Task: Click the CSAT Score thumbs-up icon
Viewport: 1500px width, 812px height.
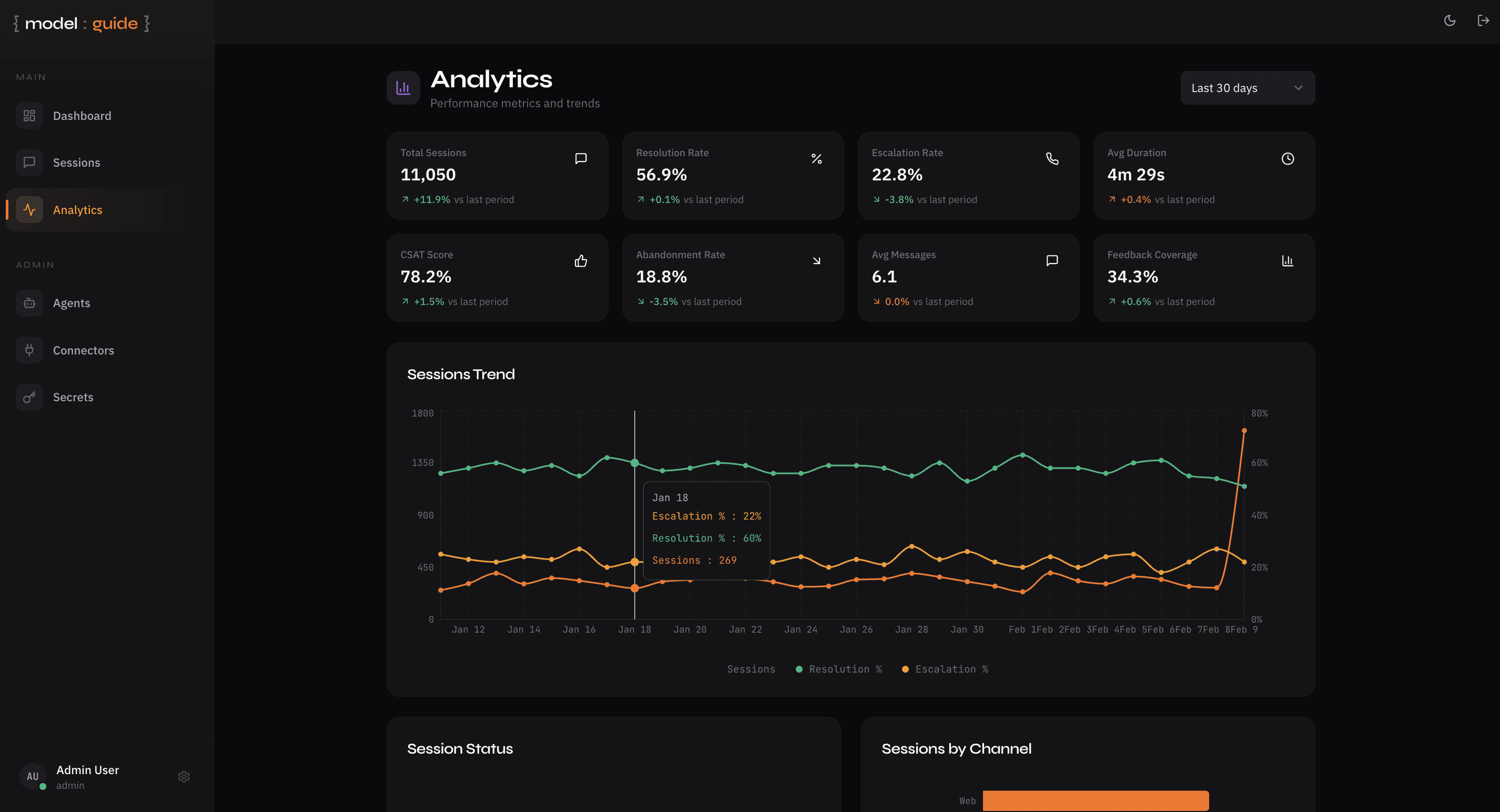Action: coord(581,261)
